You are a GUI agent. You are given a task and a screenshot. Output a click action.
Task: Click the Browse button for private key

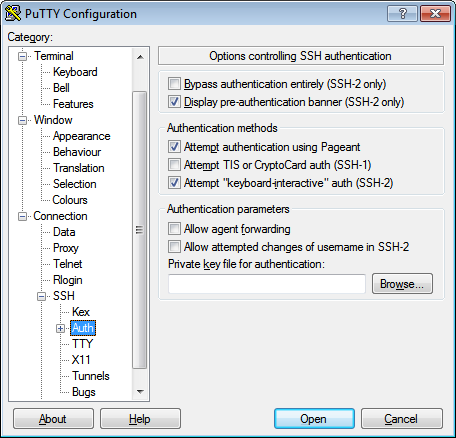(x=402, y=284)
